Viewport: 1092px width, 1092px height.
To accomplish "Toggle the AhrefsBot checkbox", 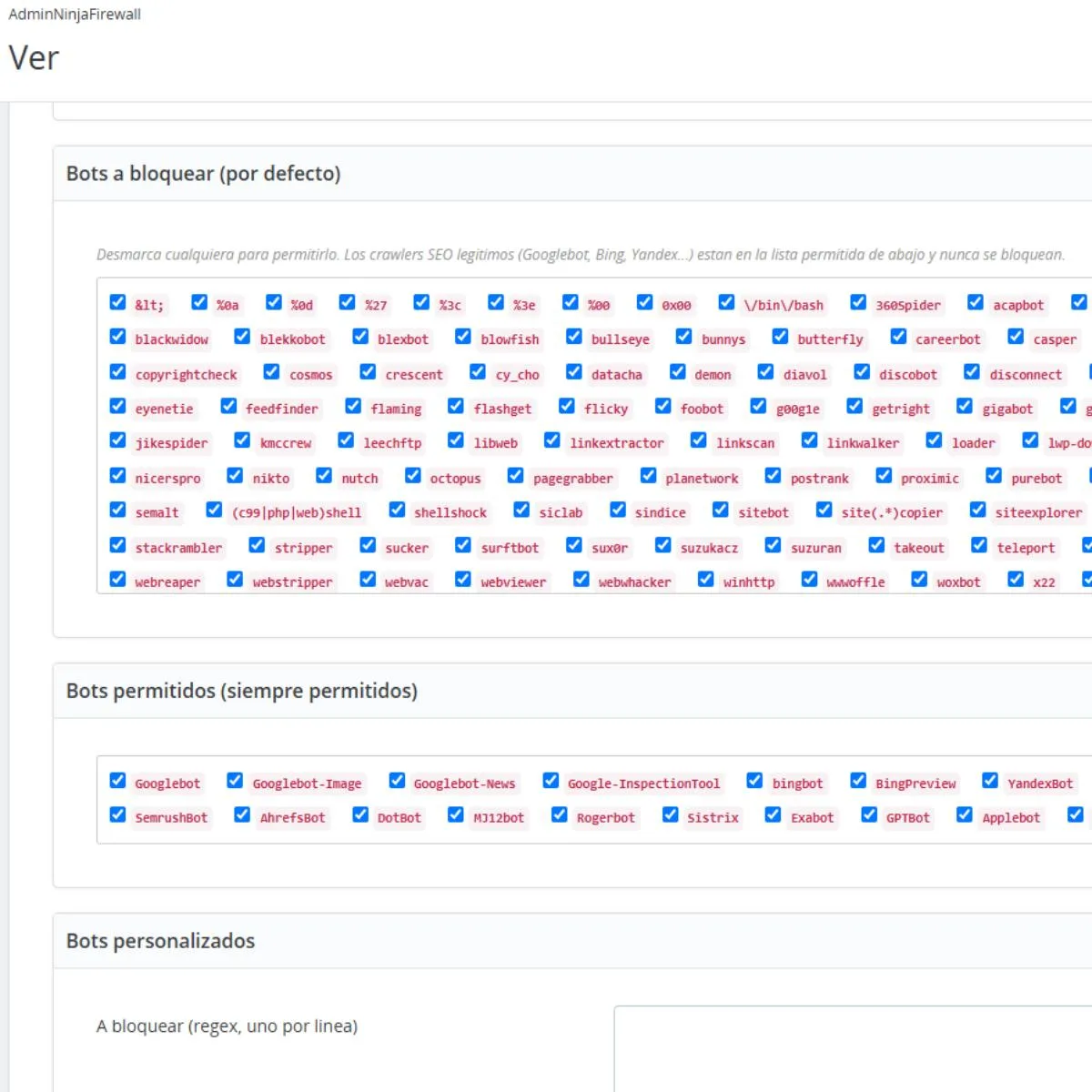I will pos(242,815).
